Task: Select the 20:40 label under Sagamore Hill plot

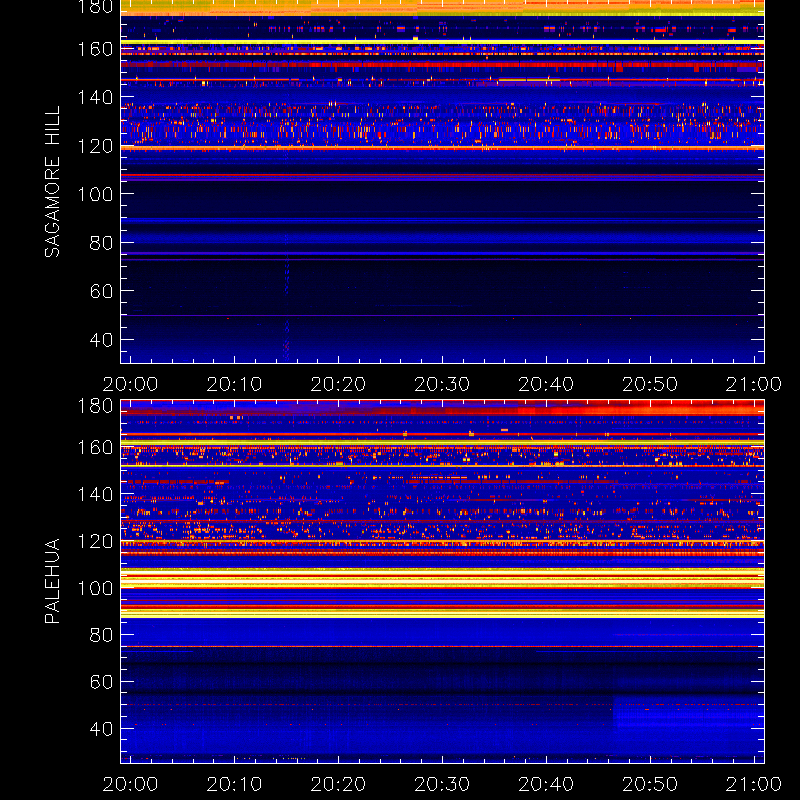Action: pos(546,384)
